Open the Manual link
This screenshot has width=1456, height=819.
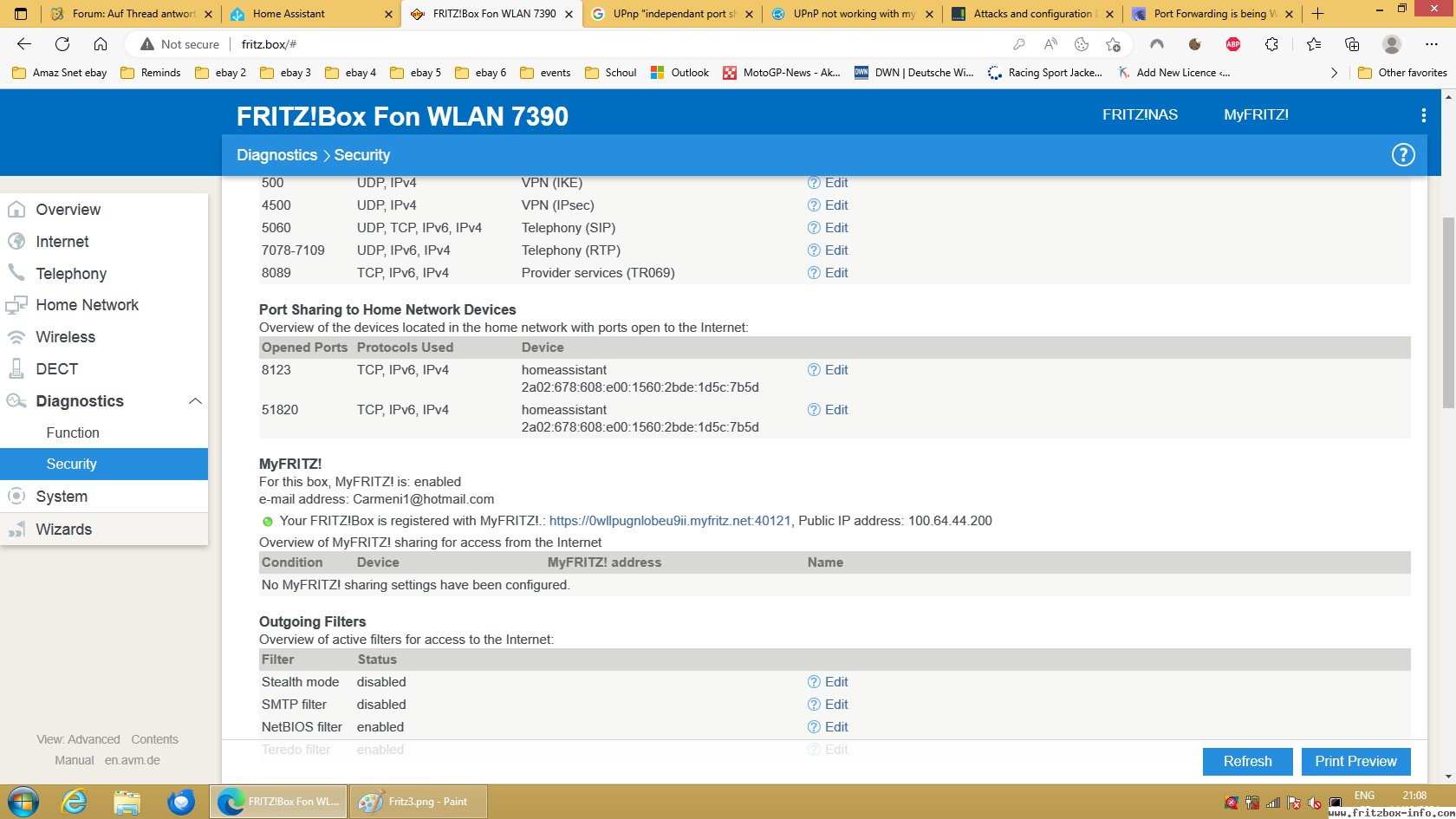[x=75, y=760]
